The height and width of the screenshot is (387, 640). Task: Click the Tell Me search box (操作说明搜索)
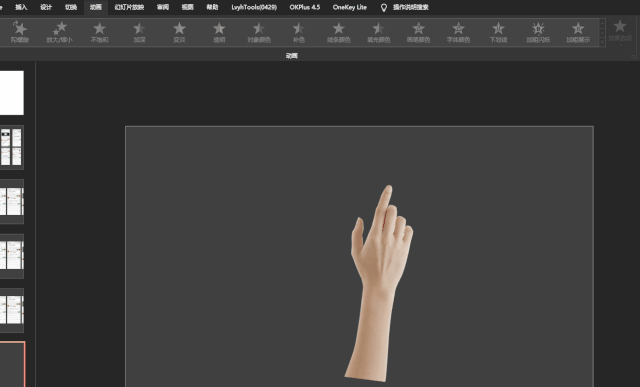pyautogui.click(x=411, y=7)
